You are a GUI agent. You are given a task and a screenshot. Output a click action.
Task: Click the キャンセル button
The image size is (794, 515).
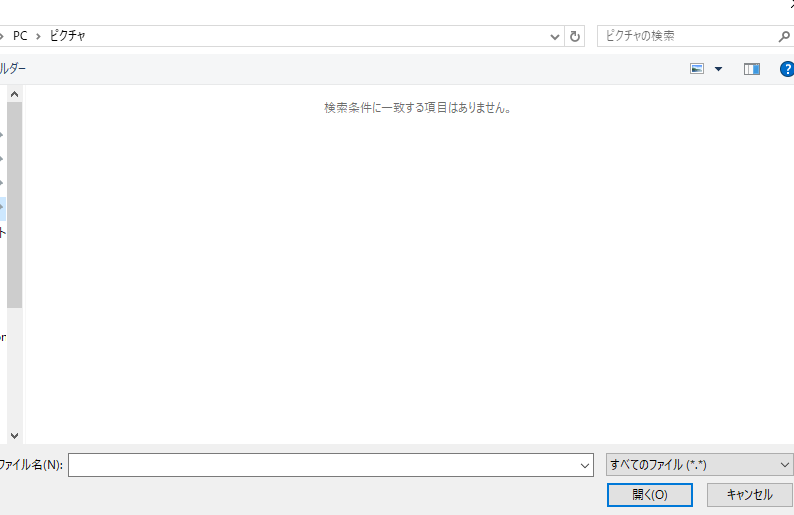(x=749, y=495)
